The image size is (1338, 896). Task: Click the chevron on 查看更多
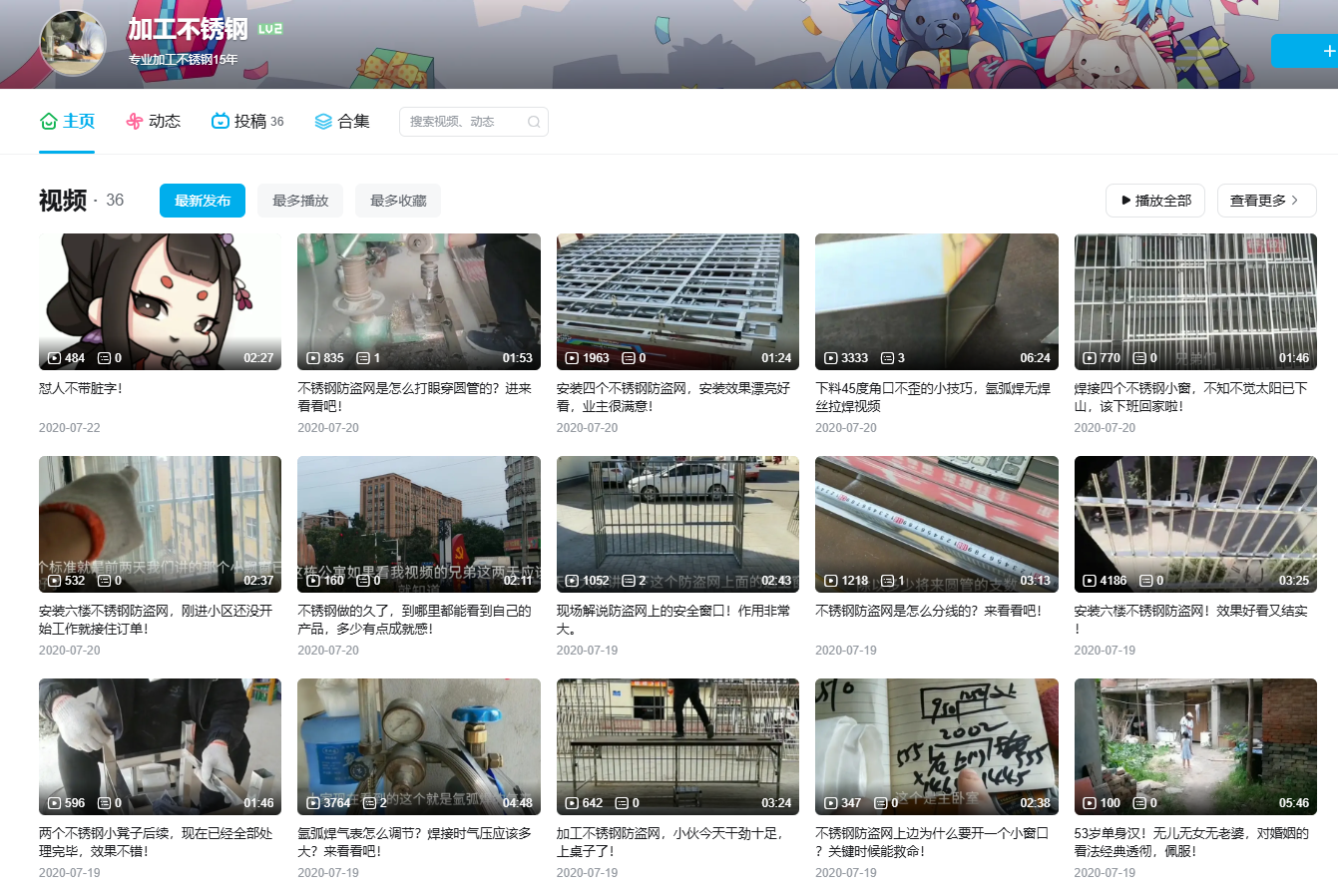(x=1295, y=200)
